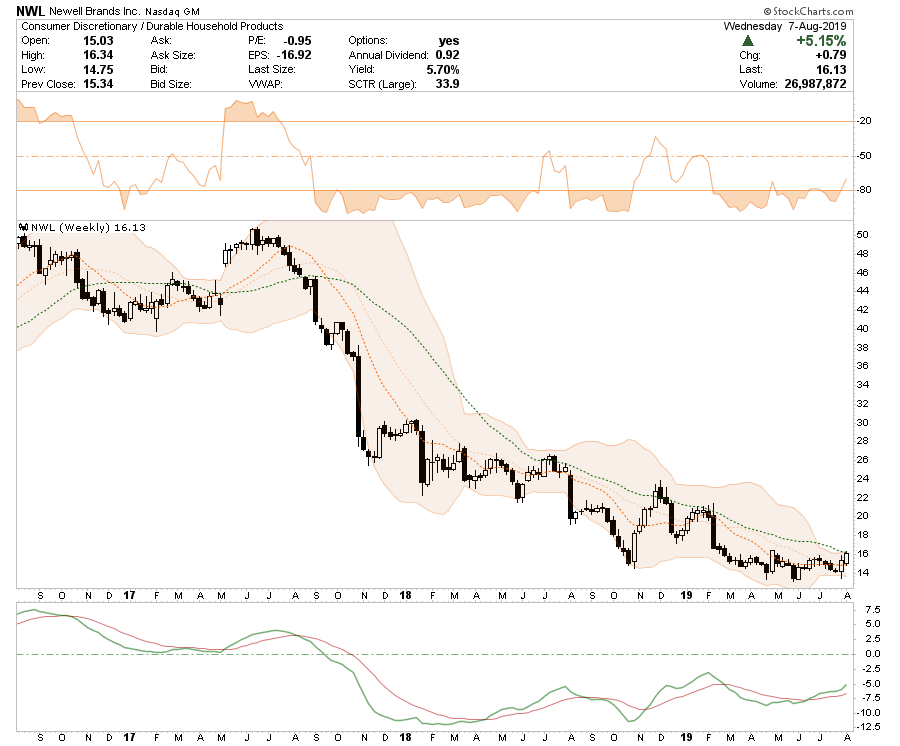
Task: Click the Bid Size: label
Action: pos(171,84)
